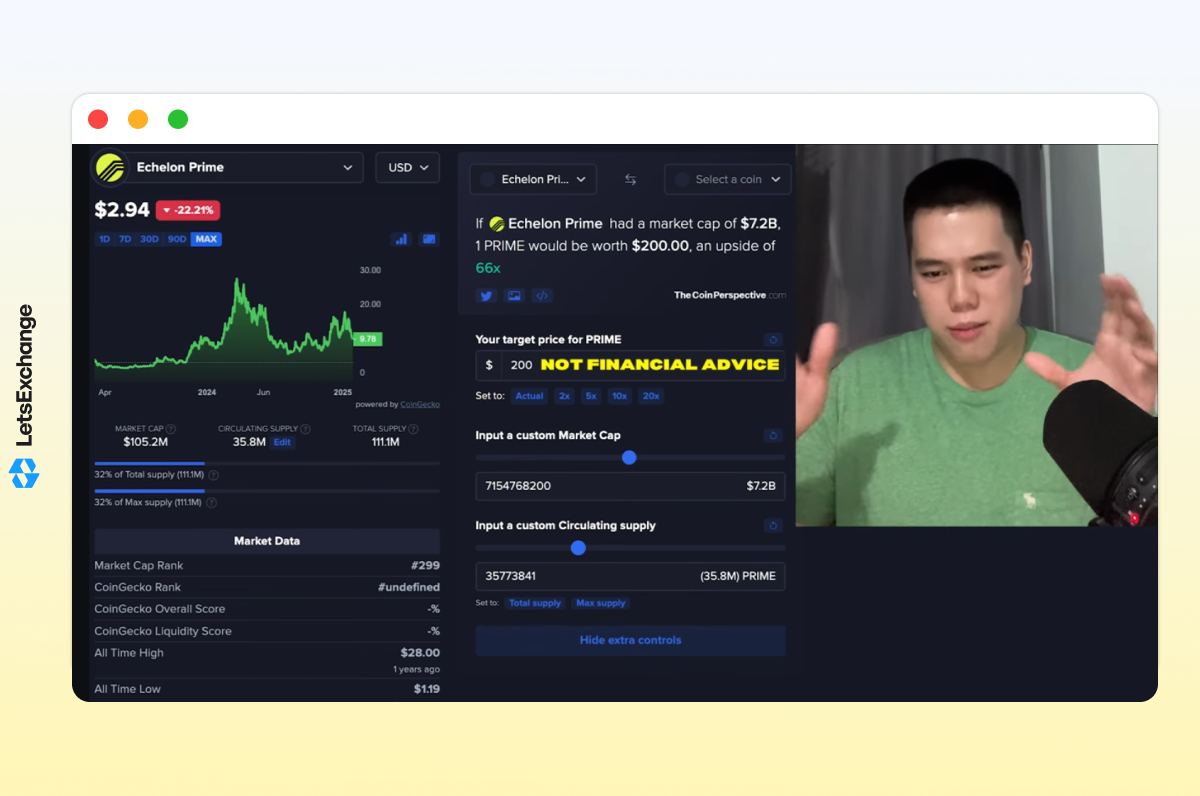Set target price to Actual
This screenshot has height=796, width=1200.
coord(529,396)
